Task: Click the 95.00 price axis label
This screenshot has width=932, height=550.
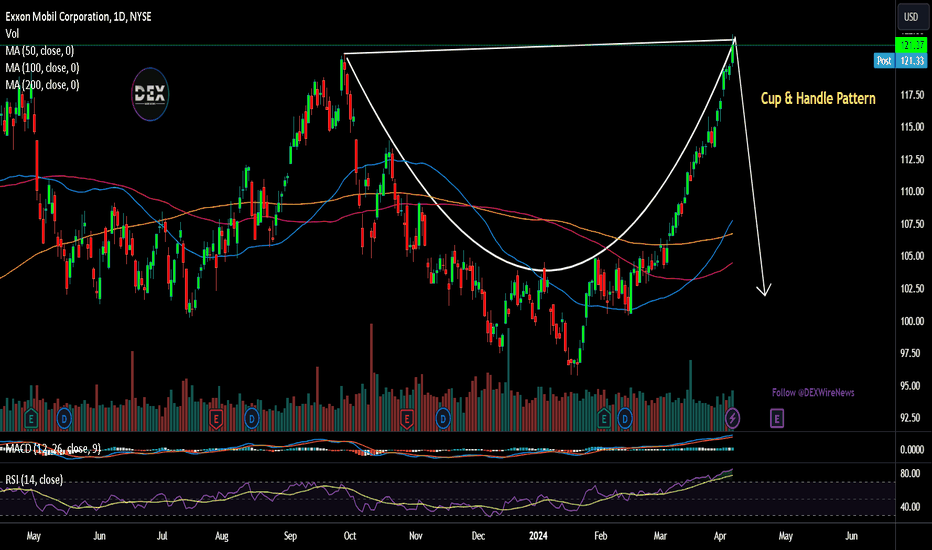Action: 912,386
